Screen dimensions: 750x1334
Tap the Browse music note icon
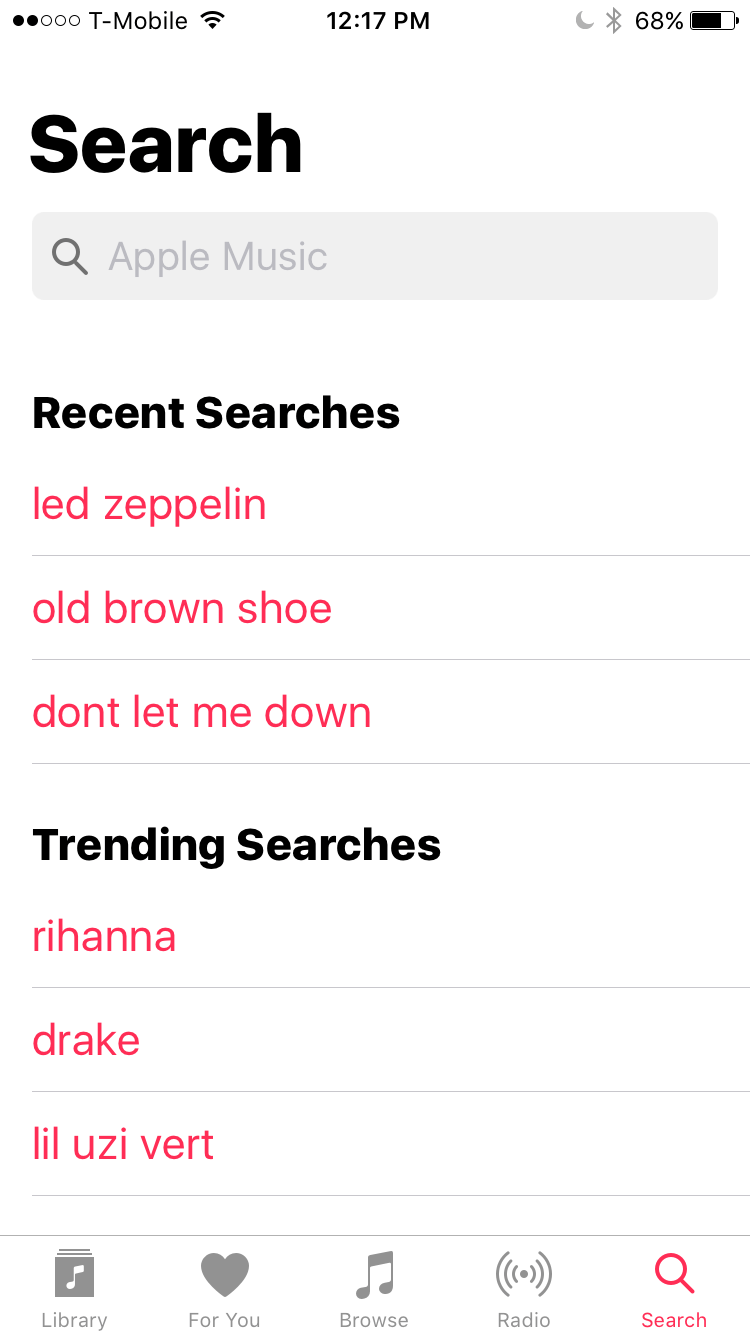[x=374, y=1272]
